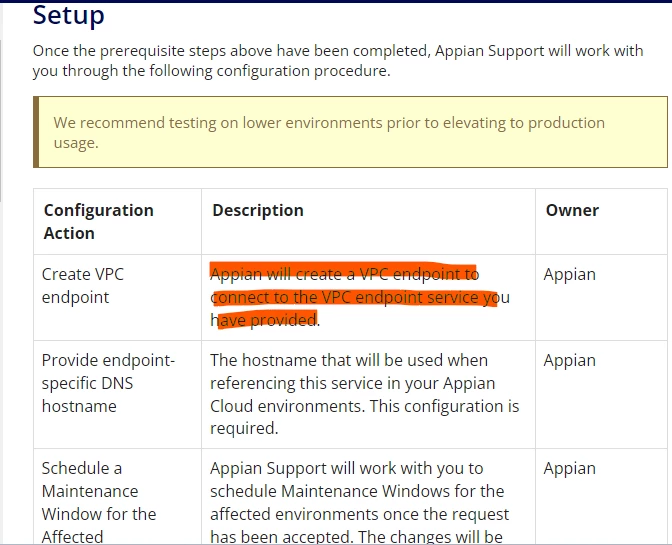Select the Description column header
Image resolution: width=672 pixels, height=545 pixels.
tap(258, 210)
